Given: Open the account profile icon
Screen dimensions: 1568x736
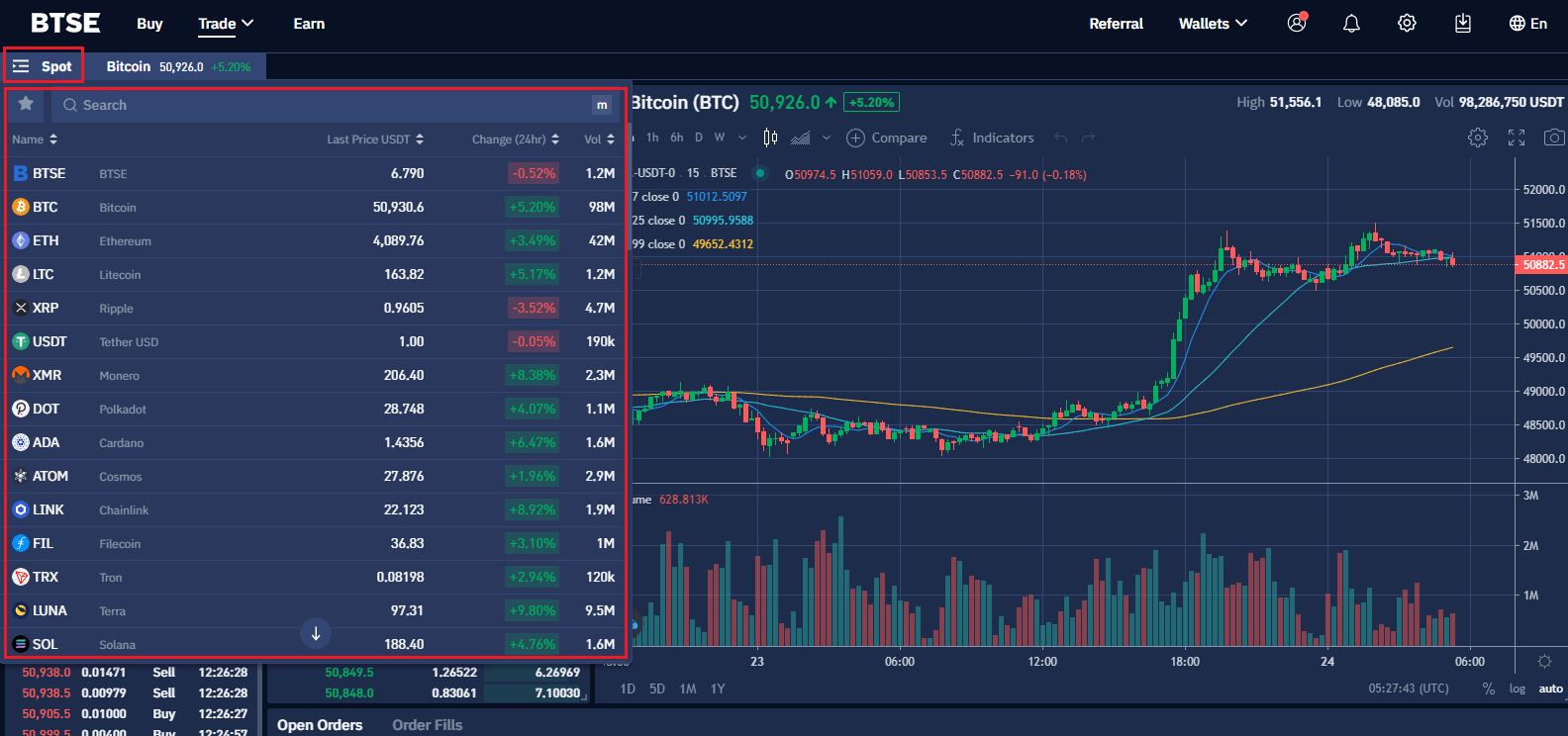Looking at the screenshot, I should [x=1296, y=24].
